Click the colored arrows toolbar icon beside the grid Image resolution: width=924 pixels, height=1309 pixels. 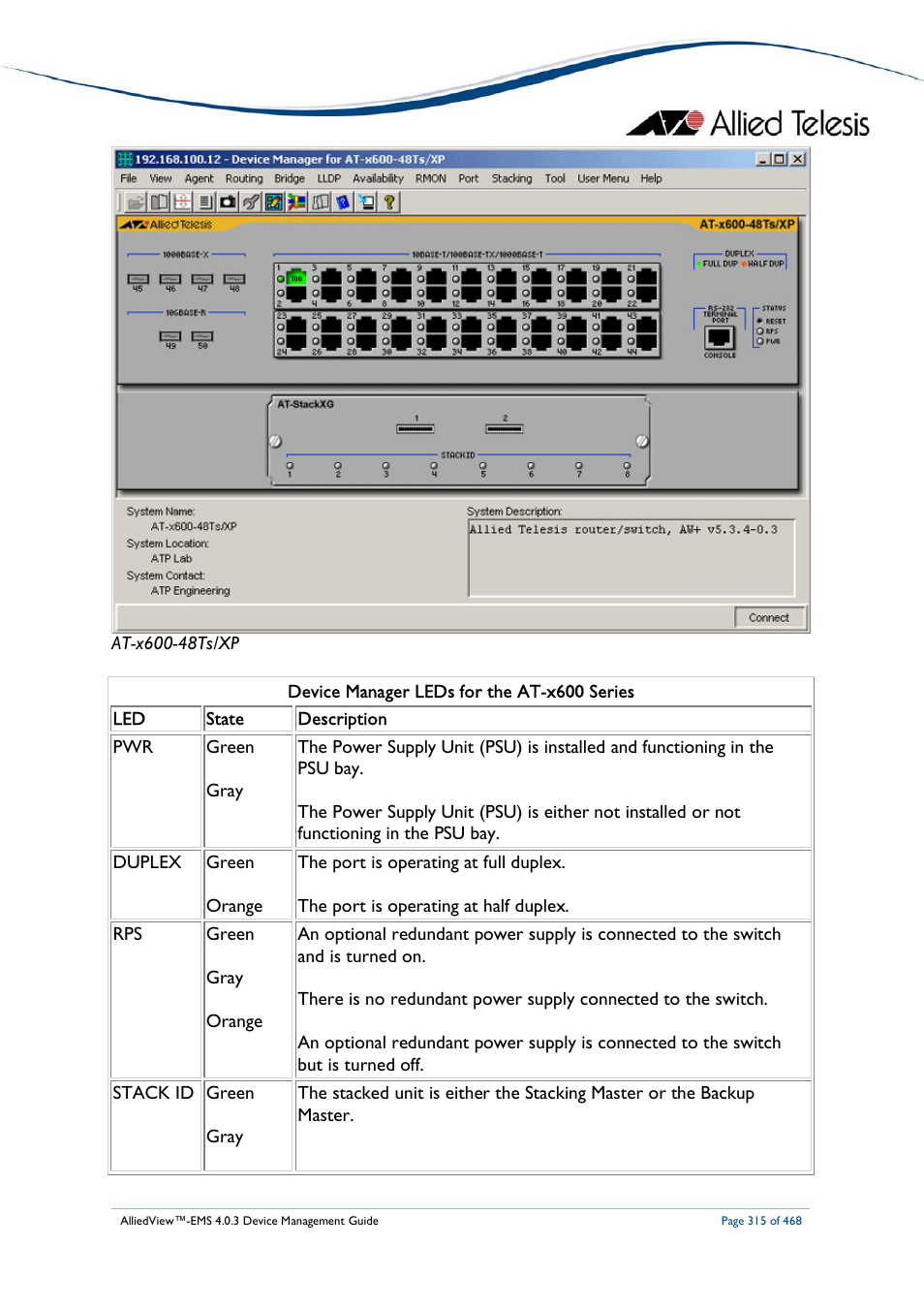point(297,202)
